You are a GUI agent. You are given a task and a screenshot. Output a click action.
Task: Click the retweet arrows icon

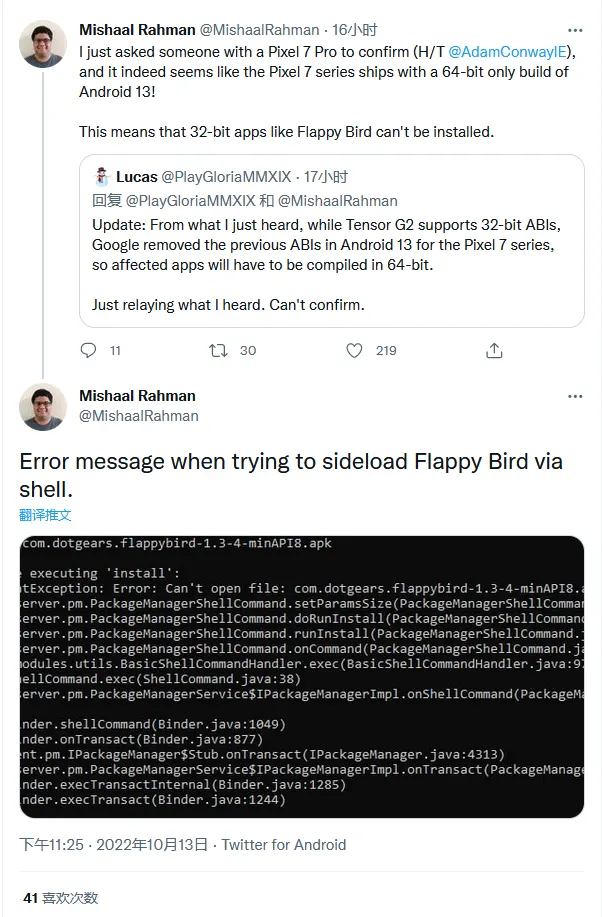click(218, 350)
